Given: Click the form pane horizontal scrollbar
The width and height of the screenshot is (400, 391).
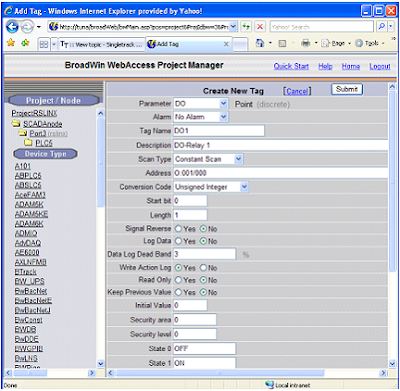Looking at the screenshot, I should point(220,373).
